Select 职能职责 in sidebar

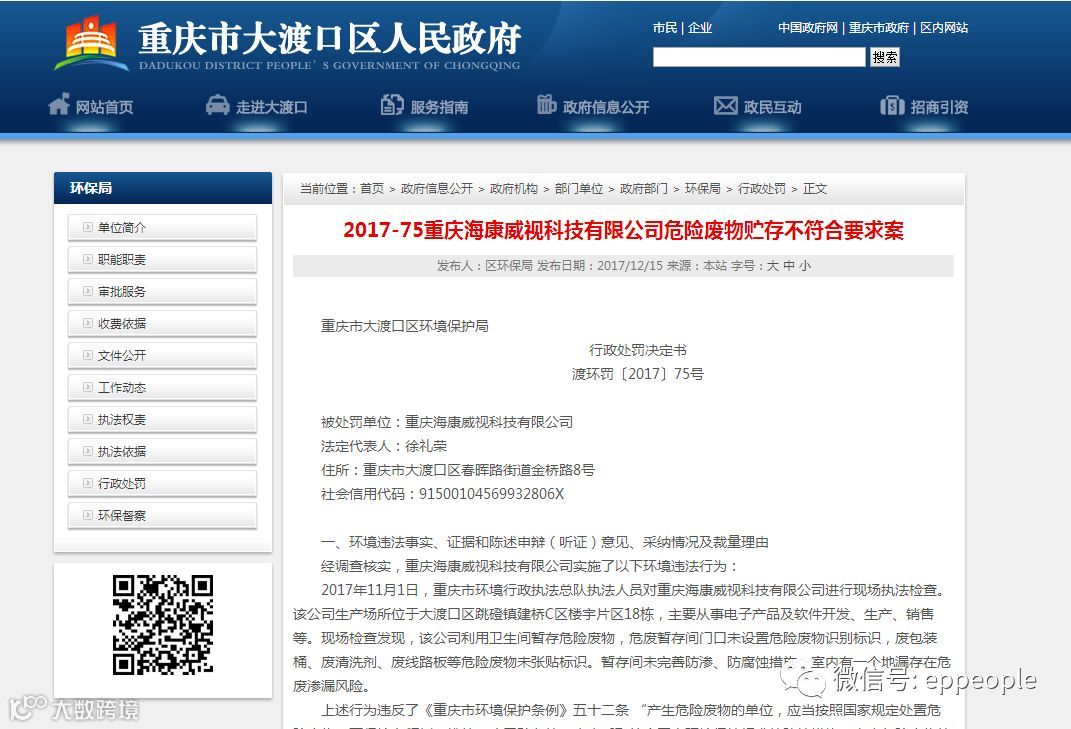(x=163, y=260)
